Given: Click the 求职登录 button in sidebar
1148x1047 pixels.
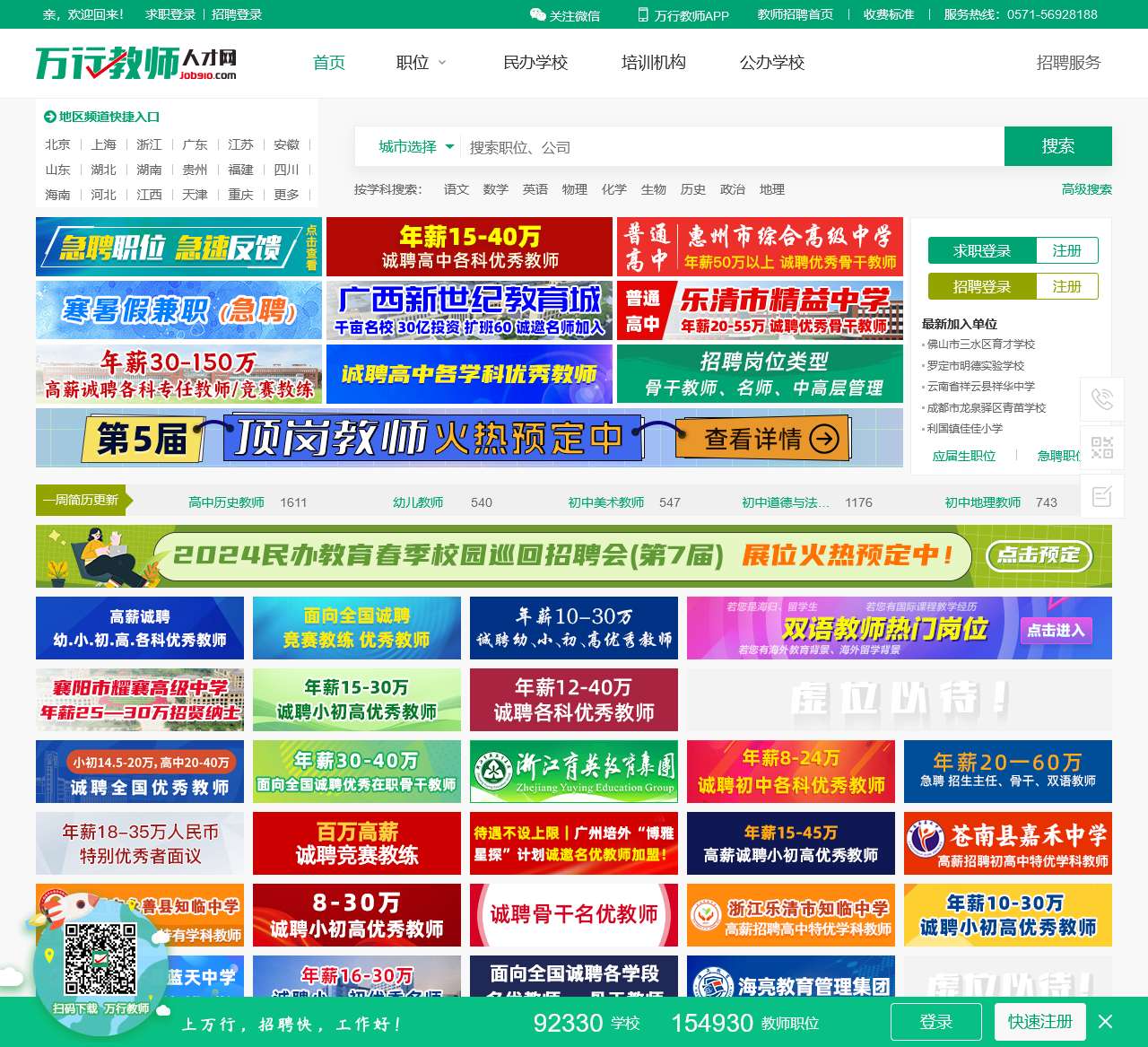Looking at the screenshot, I should 982,251.
